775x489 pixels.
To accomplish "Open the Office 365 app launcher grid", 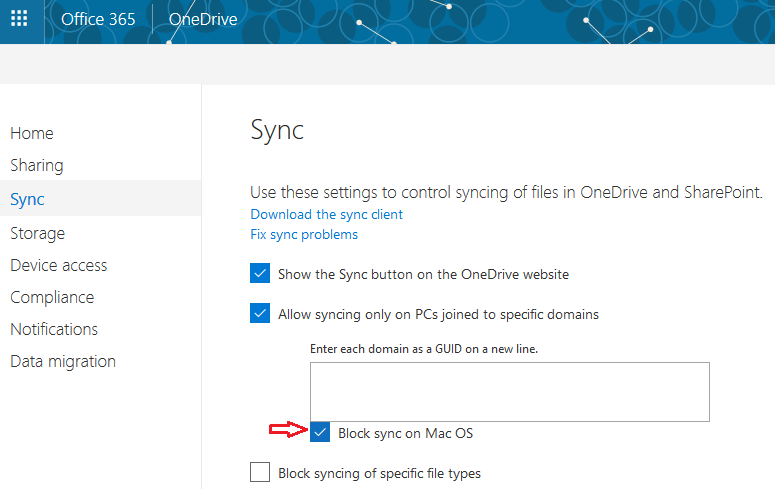I will click(x=19, y=19).
